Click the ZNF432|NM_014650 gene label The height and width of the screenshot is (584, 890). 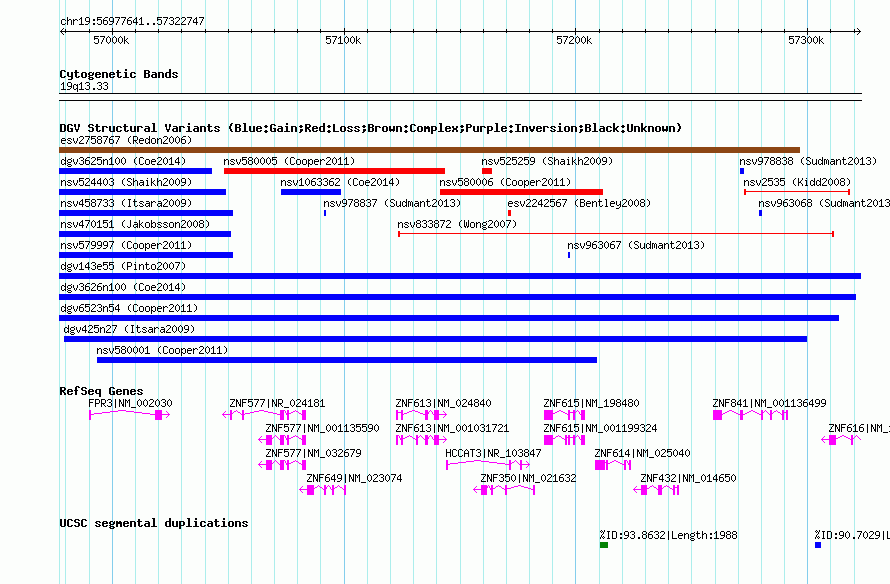[x=689, y=478]
